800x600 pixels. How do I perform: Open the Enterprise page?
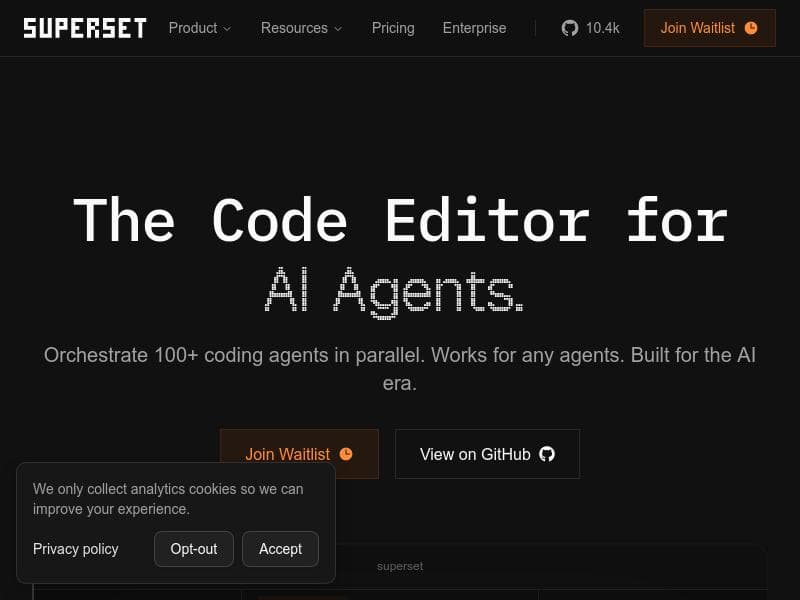[x=474, y=28]
